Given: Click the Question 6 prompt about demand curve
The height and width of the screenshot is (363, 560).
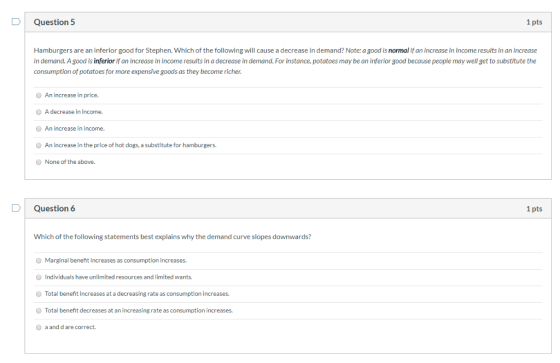Looking at the screenshot, I should click(x=172, y=237).
